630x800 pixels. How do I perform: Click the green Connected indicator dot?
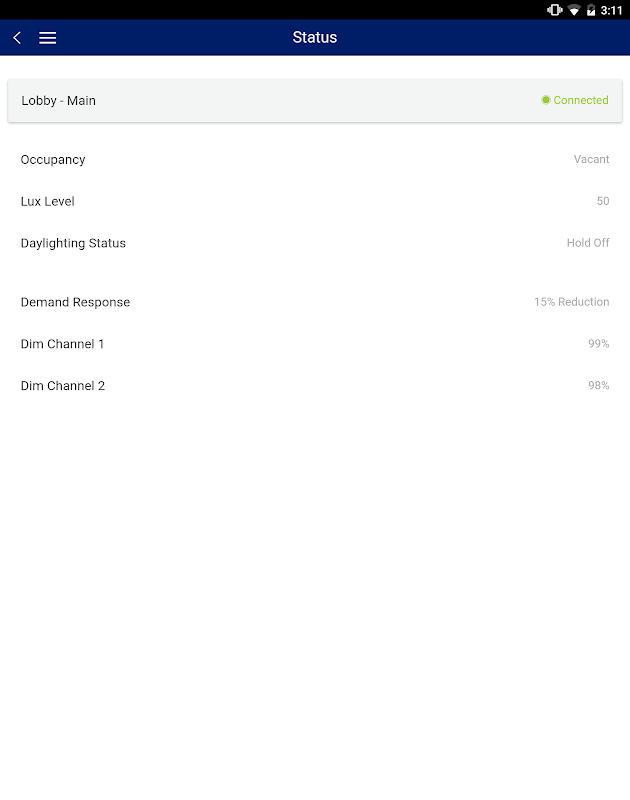pyautogui.click(x=546, y=100)
